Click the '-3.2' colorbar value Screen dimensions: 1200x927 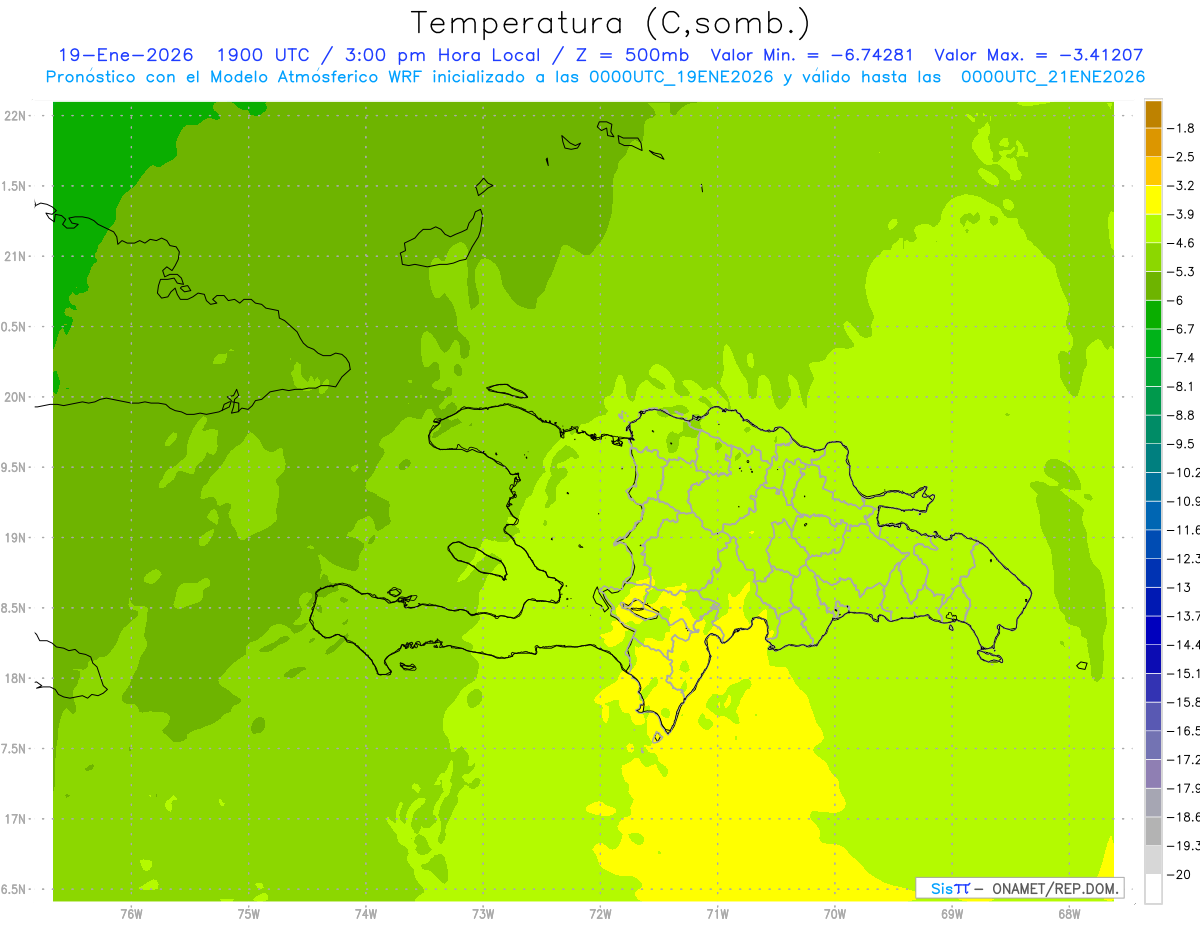coord(1182,186)
